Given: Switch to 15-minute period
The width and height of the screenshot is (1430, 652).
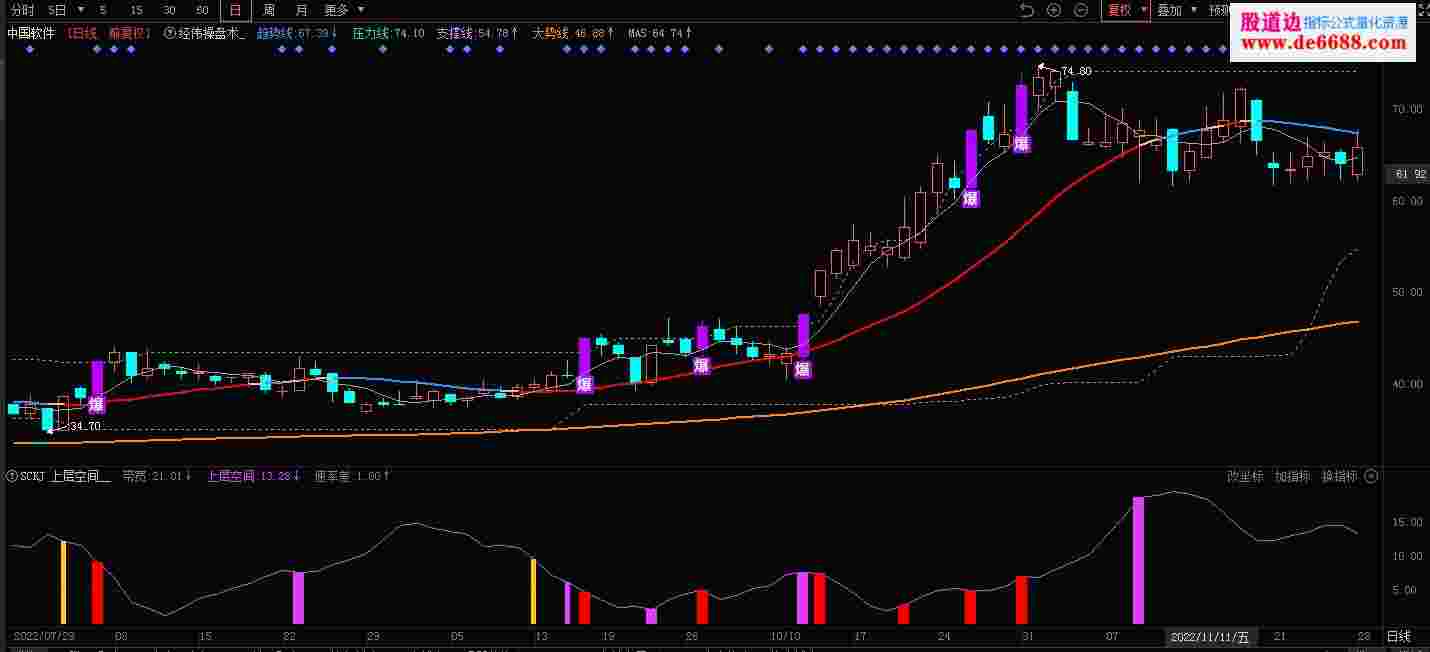Looking at the screenshot, I should tap(136, 10).
